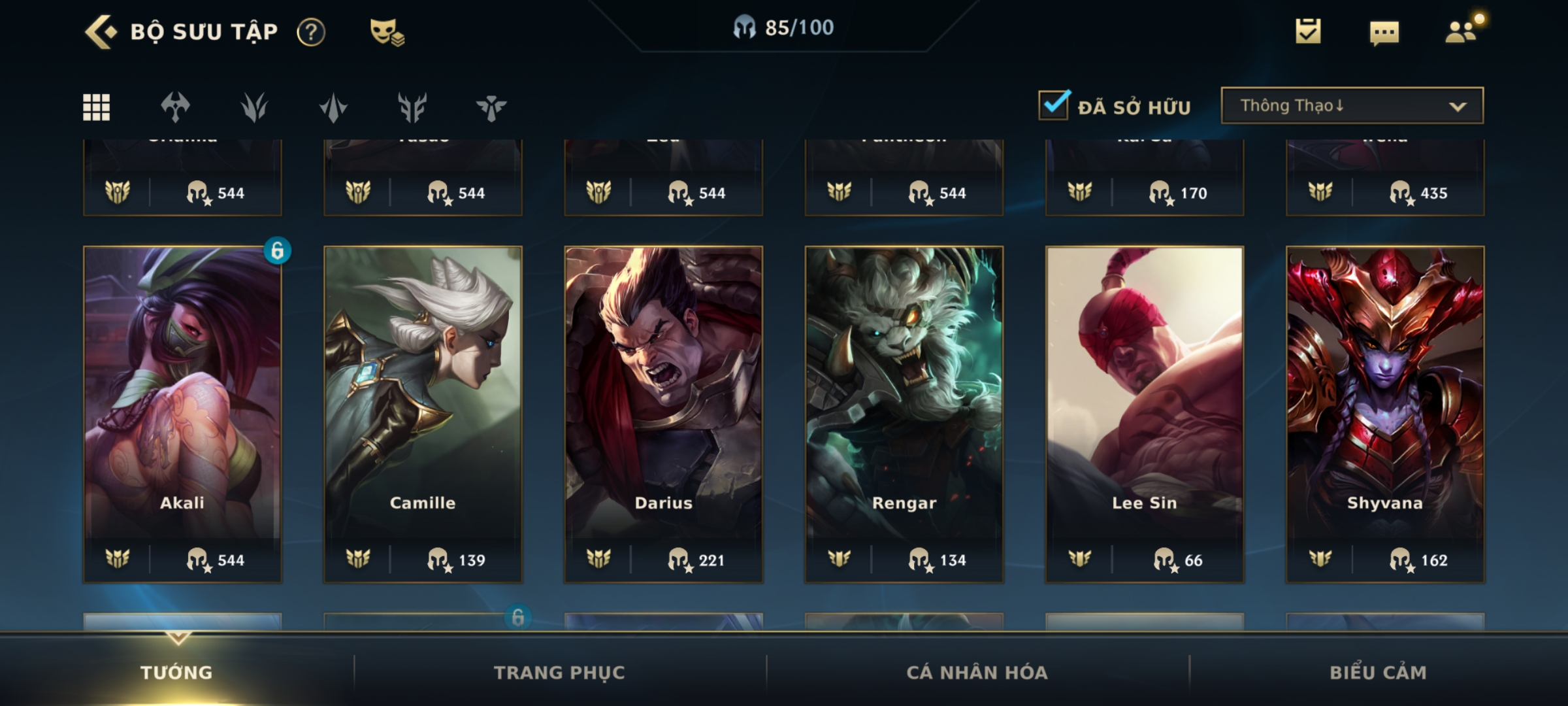Image resolution: width=1568 pixels, height=706 pixels.
Task: Filter champions by tank role icon
Action: [412, 107]
